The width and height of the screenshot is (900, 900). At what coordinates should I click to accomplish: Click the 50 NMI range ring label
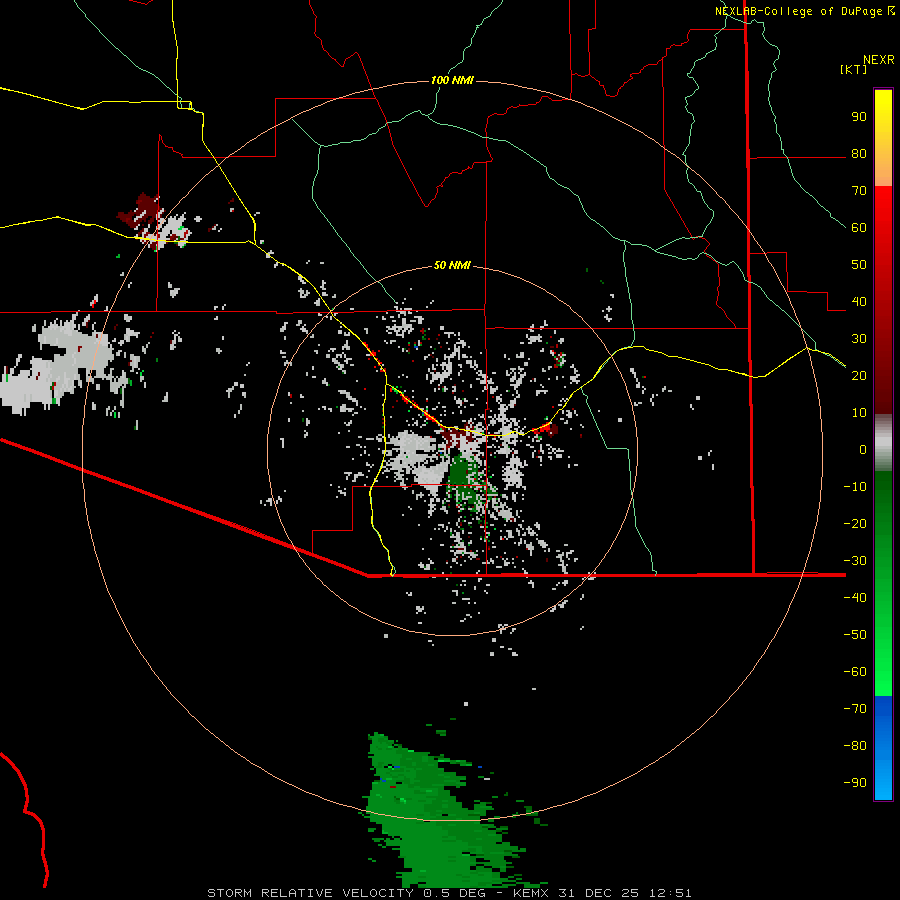coord(452,265)
